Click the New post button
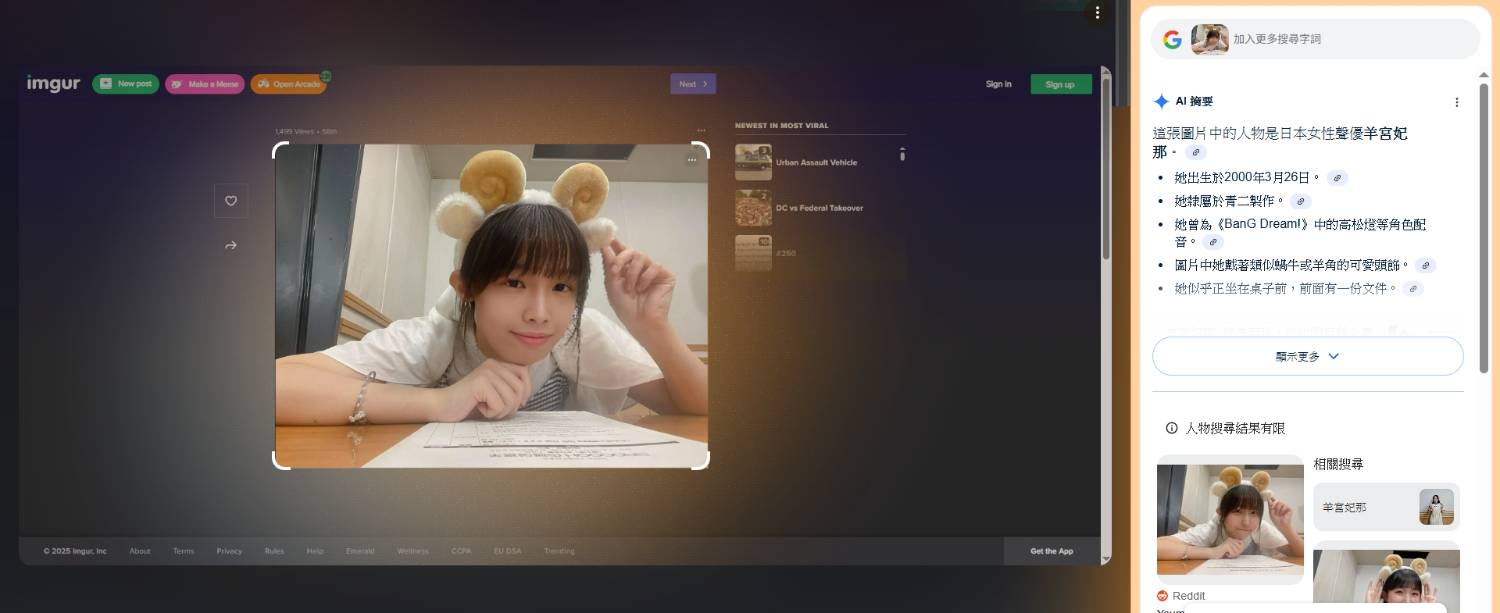This screenshot has height=613, width=1500. click(x=126, y=84)
